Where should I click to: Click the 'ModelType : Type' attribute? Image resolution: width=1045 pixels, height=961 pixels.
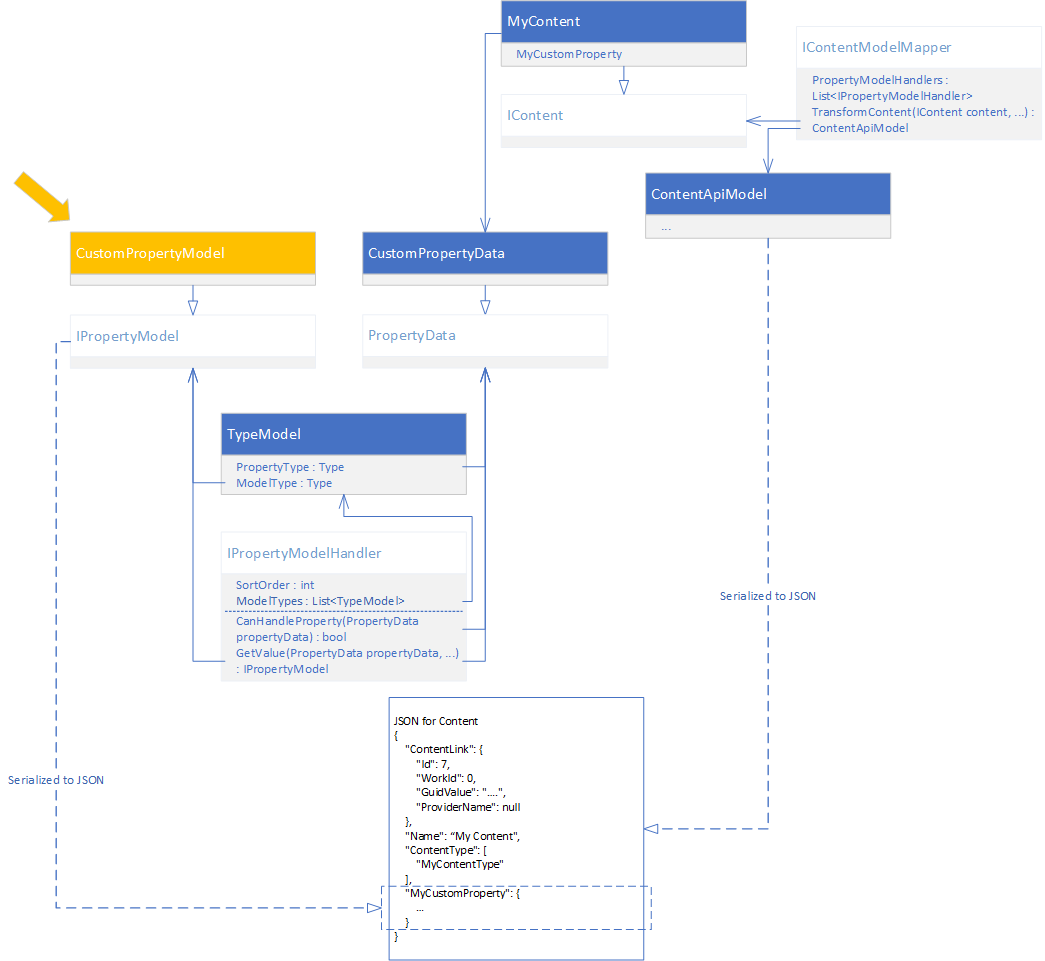tap(284, 483)
